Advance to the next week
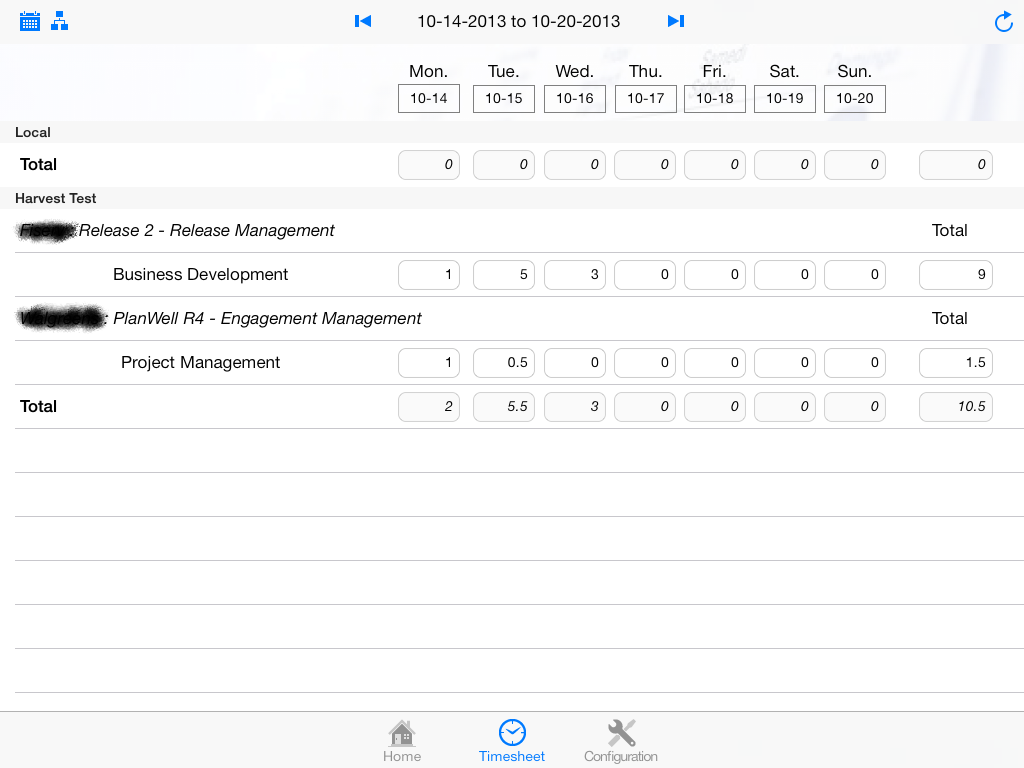The image size is (1024, 768). [x=676, y=21]
